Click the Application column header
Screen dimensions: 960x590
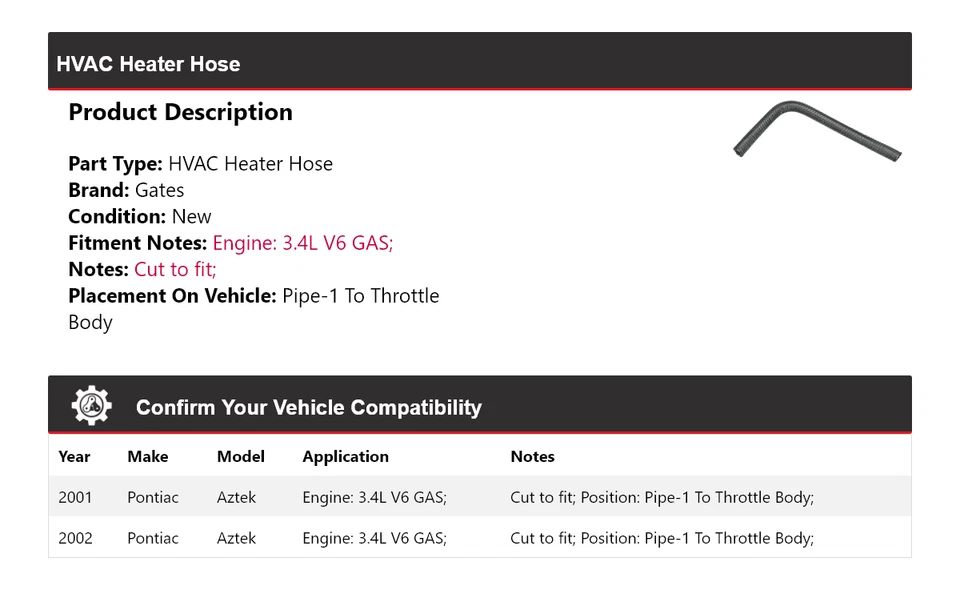click(x=345, y=456)
